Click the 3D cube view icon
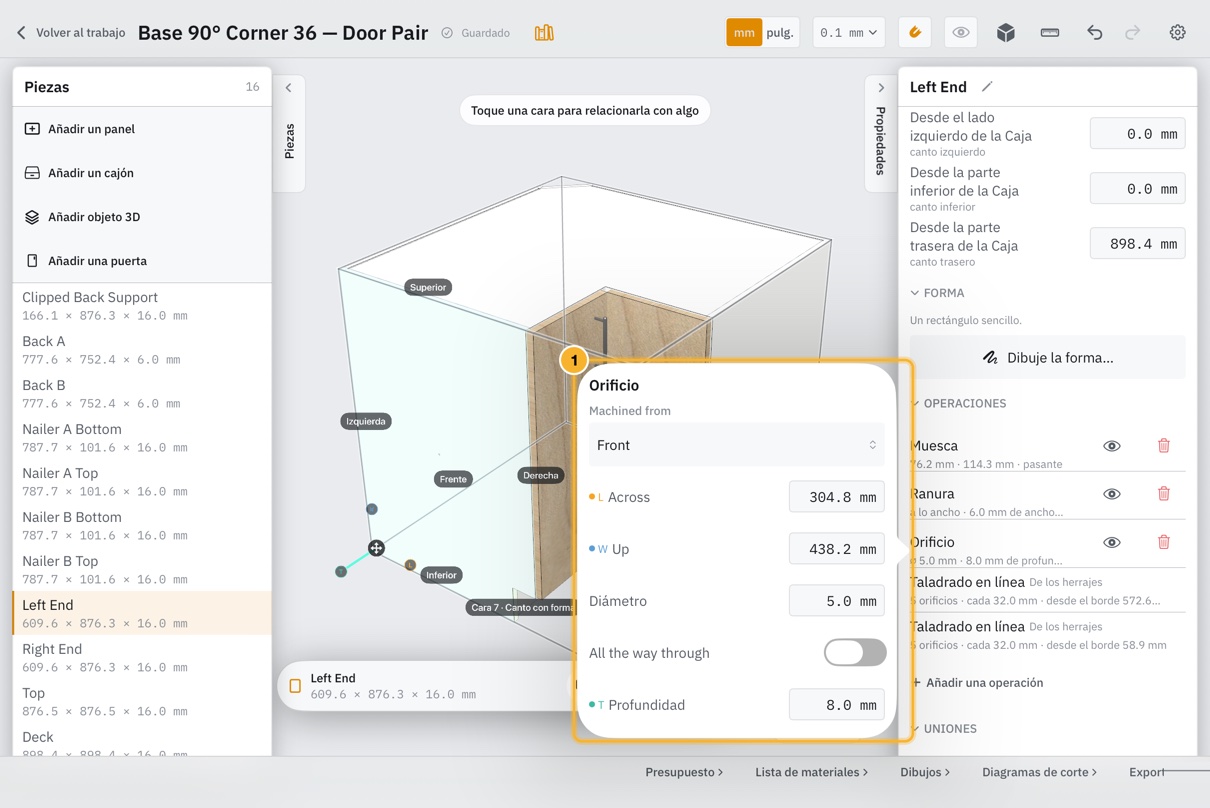Image resolution: width=1210 pixels, height=808 pixels. click(1006, 33)
